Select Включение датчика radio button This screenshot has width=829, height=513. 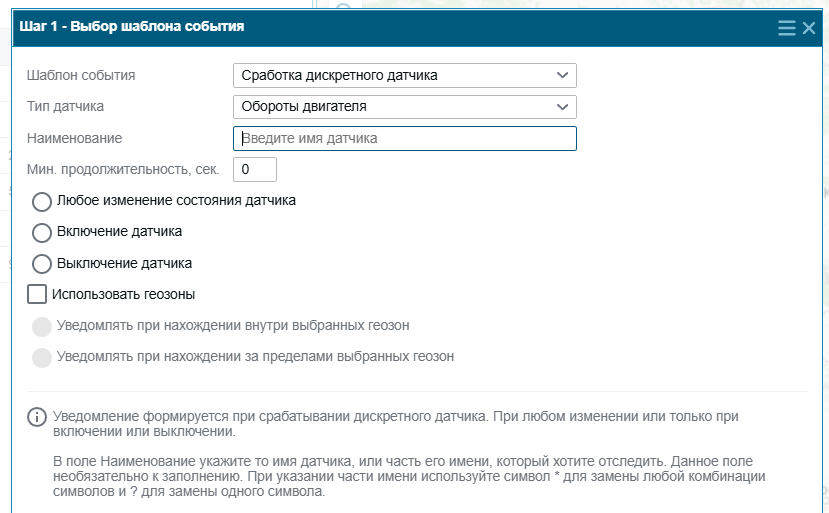coord(42,232)
